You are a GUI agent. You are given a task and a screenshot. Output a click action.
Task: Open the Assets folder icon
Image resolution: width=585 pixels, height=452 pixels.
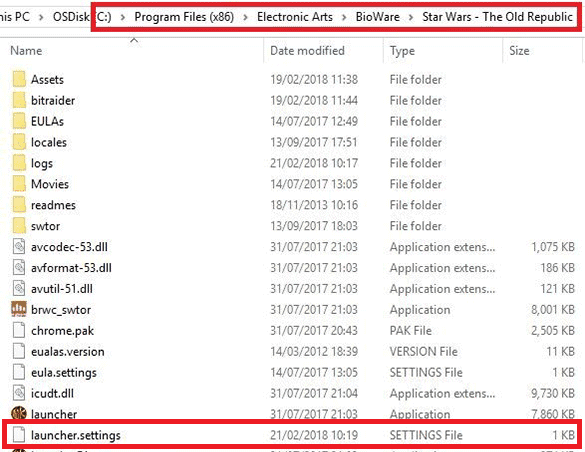(19, 79)
